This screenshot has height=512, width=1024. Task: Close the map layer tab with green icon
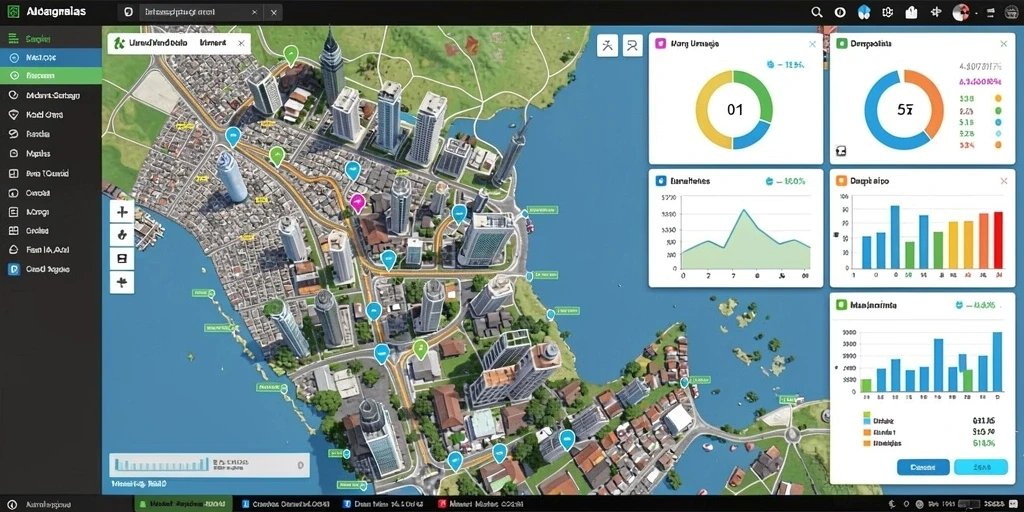241,43
